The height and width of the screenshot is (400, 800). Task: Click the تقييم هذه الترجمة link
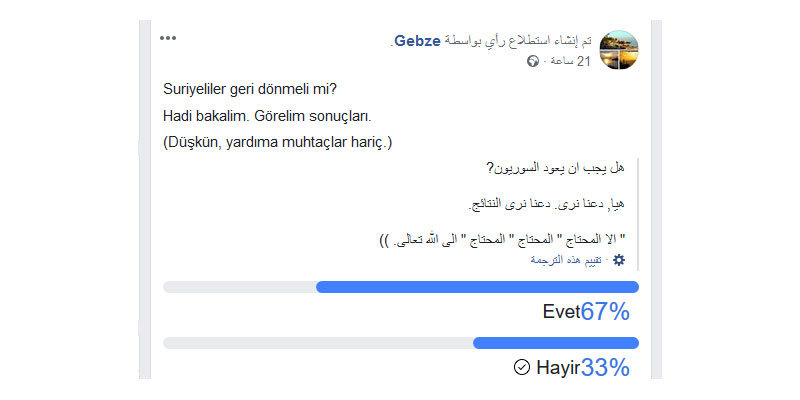click(x=566, y=260)
